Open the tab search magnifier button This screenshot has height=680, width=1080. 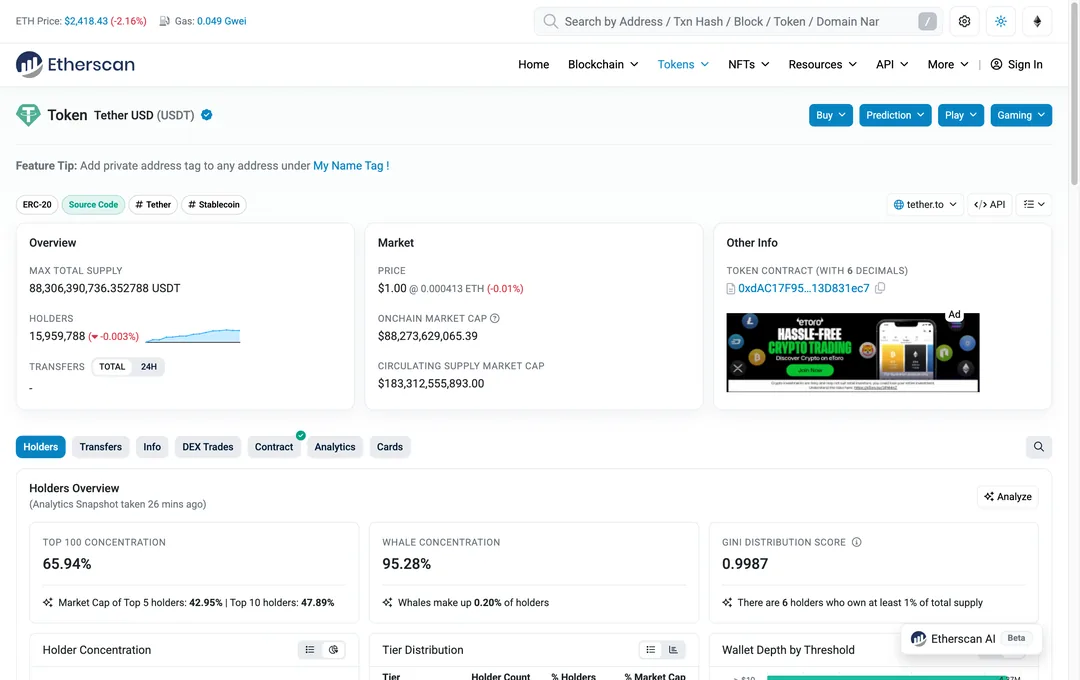tap(1039, 446)
